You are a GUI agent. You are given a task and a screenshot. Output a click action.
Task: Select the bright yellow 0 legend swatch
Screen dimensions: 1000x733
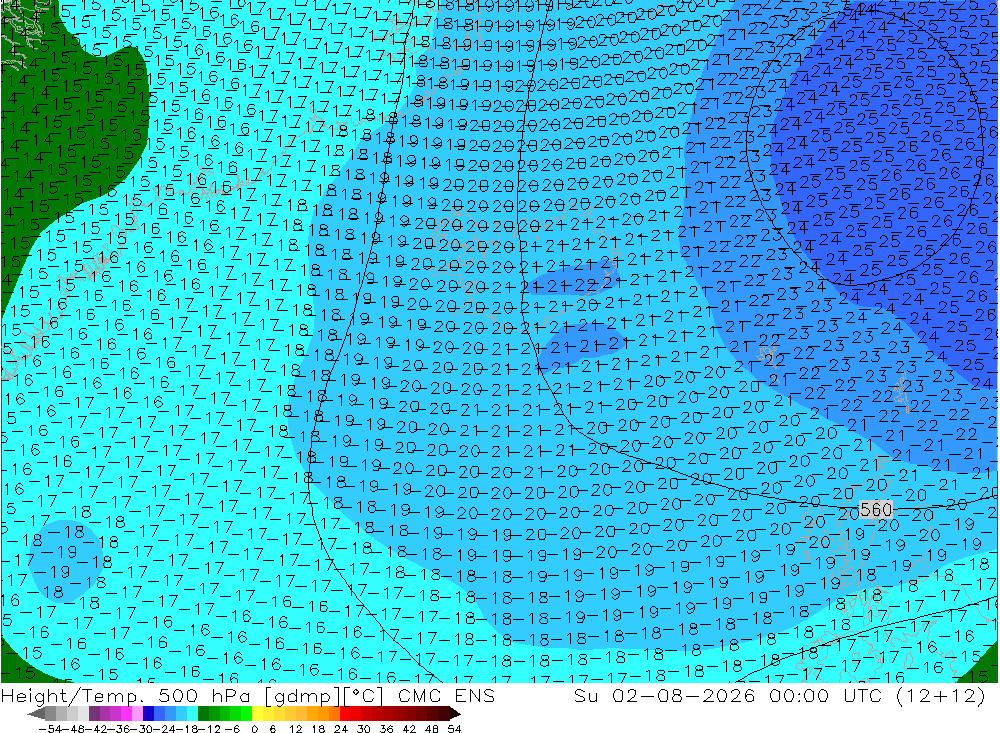(x=258, y=713)
